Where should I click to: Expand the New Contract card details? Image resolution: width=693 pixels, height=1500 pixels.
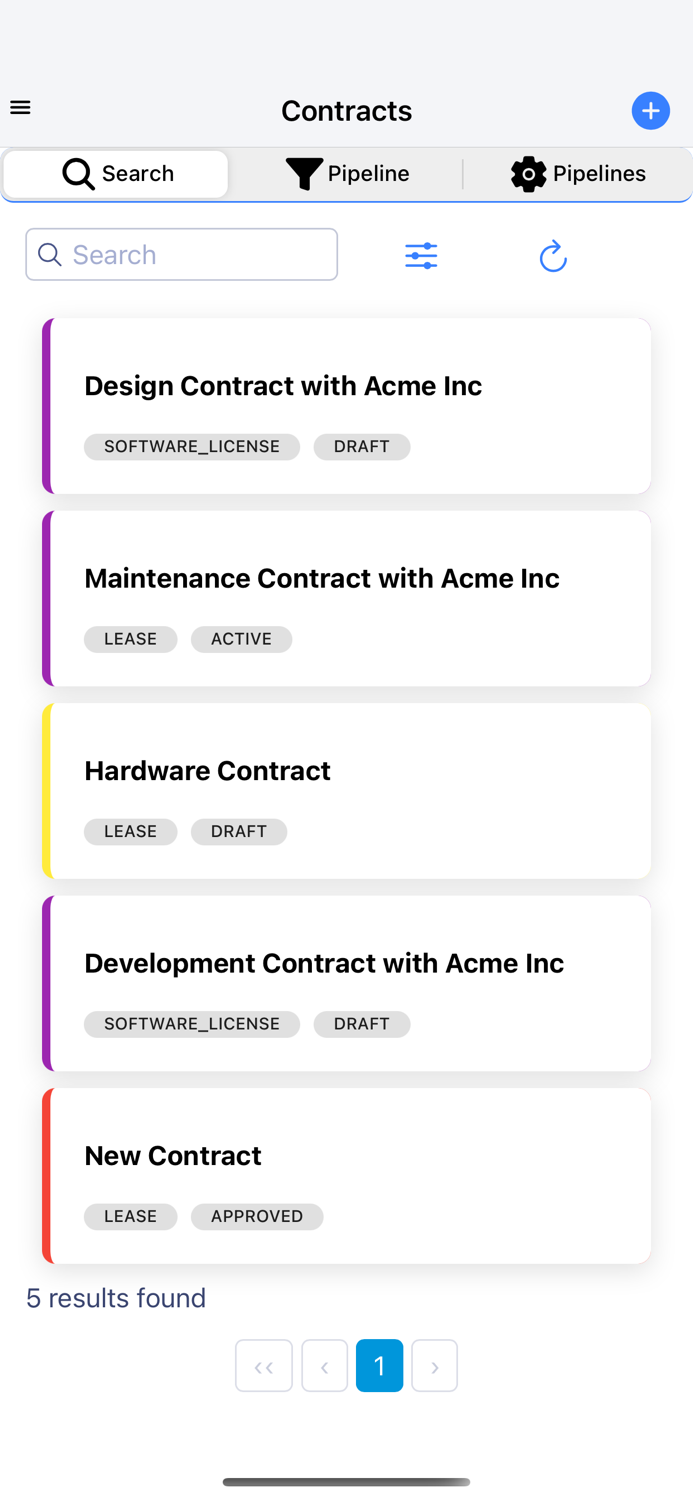pos(347,1175)
